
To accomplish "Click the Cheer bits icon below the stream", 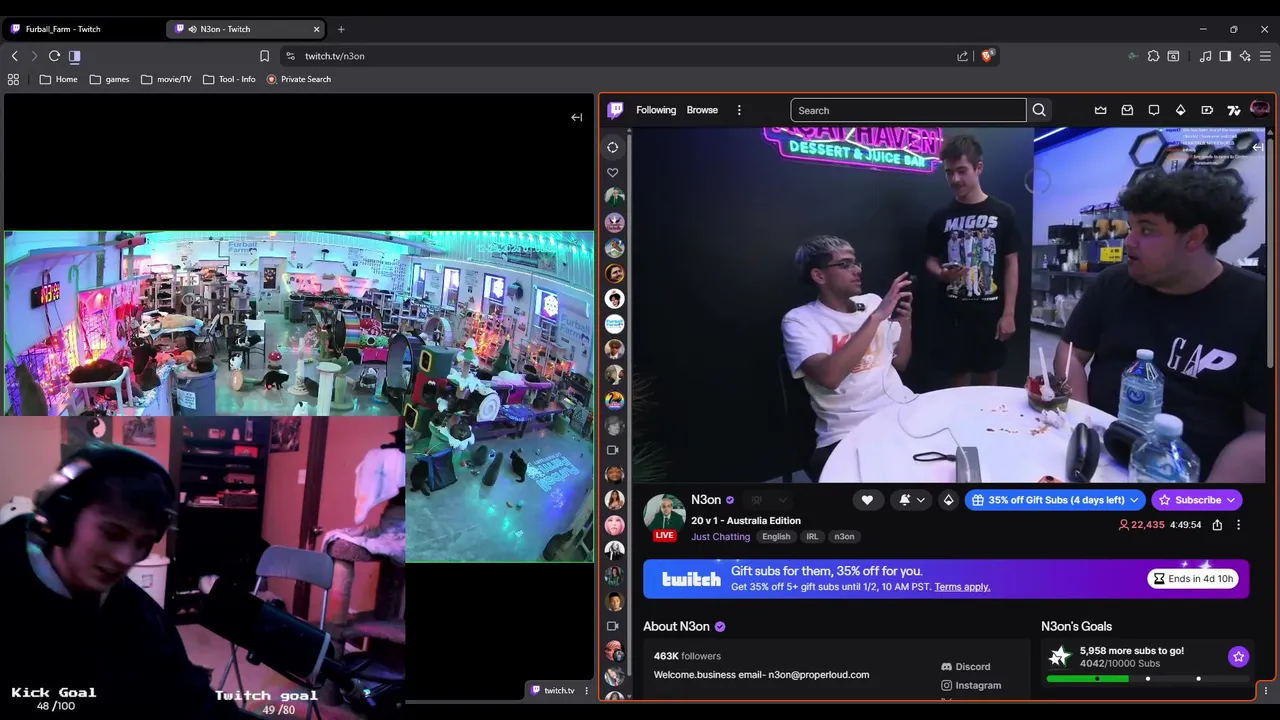I will (948, 500).
